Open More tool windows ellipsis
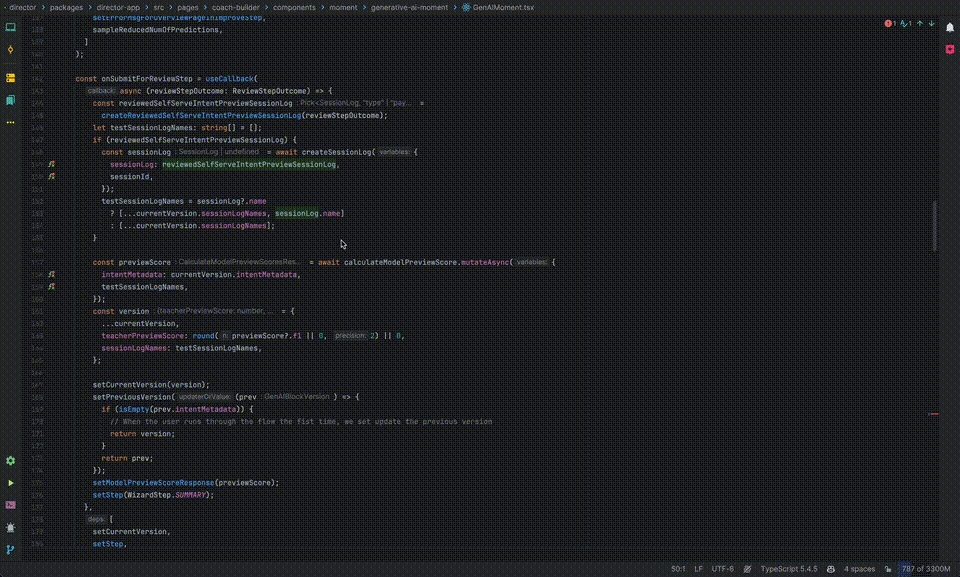The image size is (960, 577). [x=10, y=123]
